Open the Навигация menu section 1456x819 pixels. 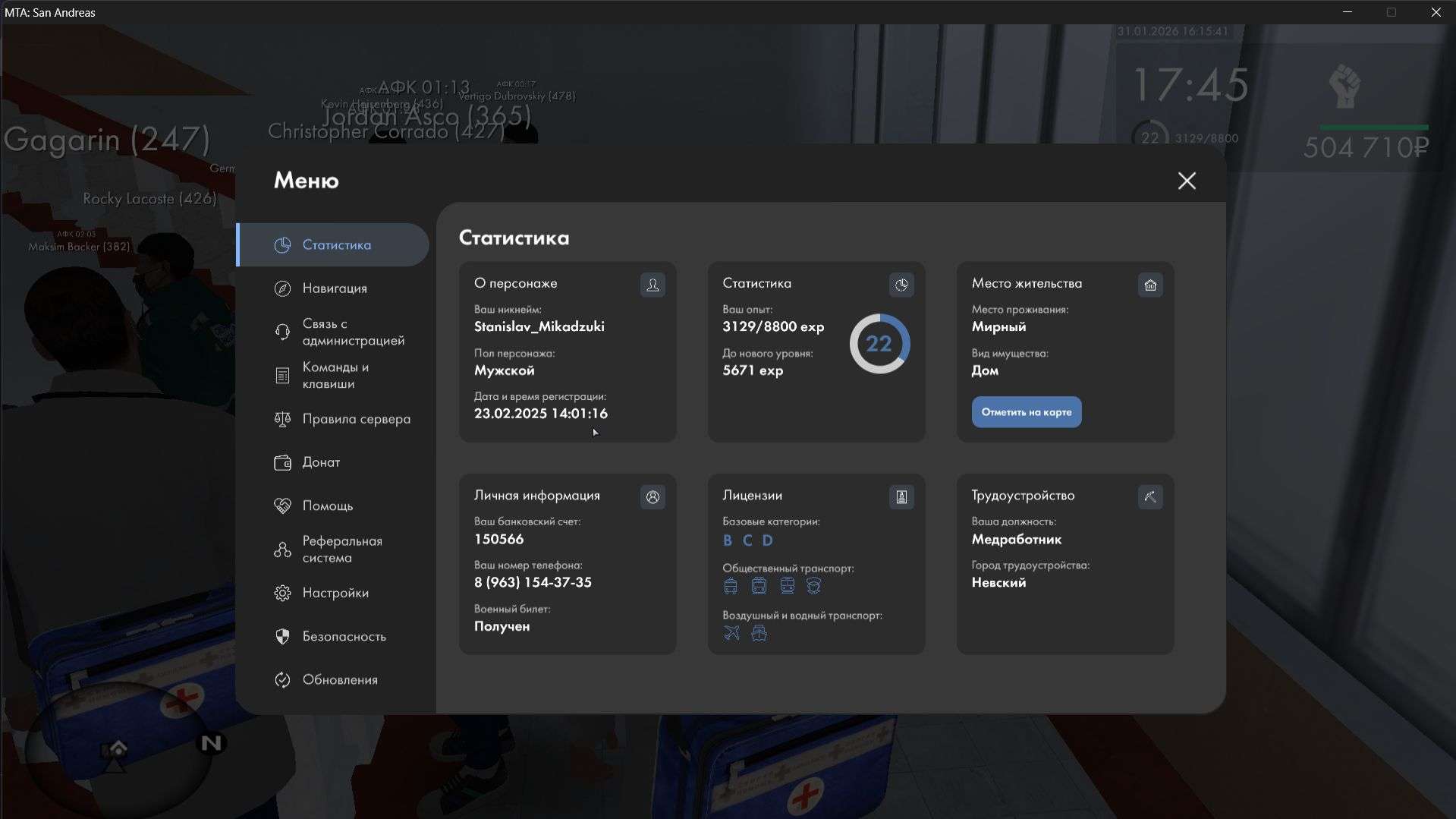(334, 288)
